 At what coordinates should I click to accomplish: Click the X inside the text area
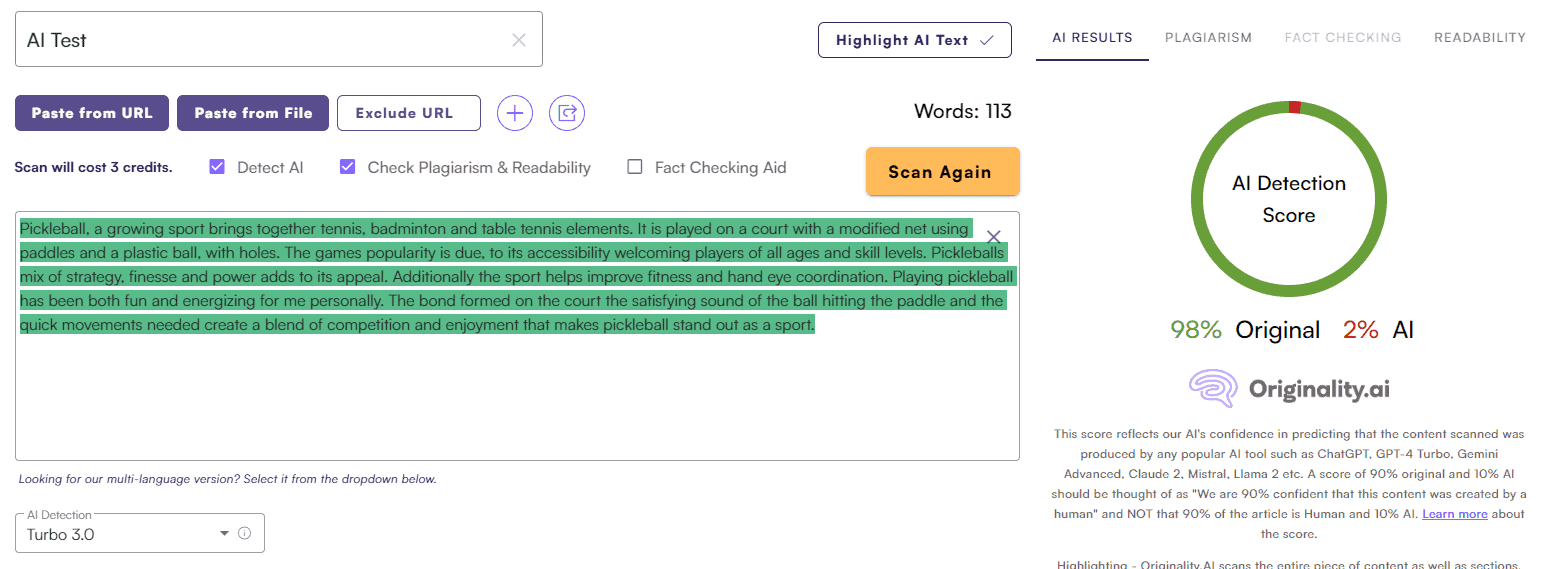click(x=993, y=237)
